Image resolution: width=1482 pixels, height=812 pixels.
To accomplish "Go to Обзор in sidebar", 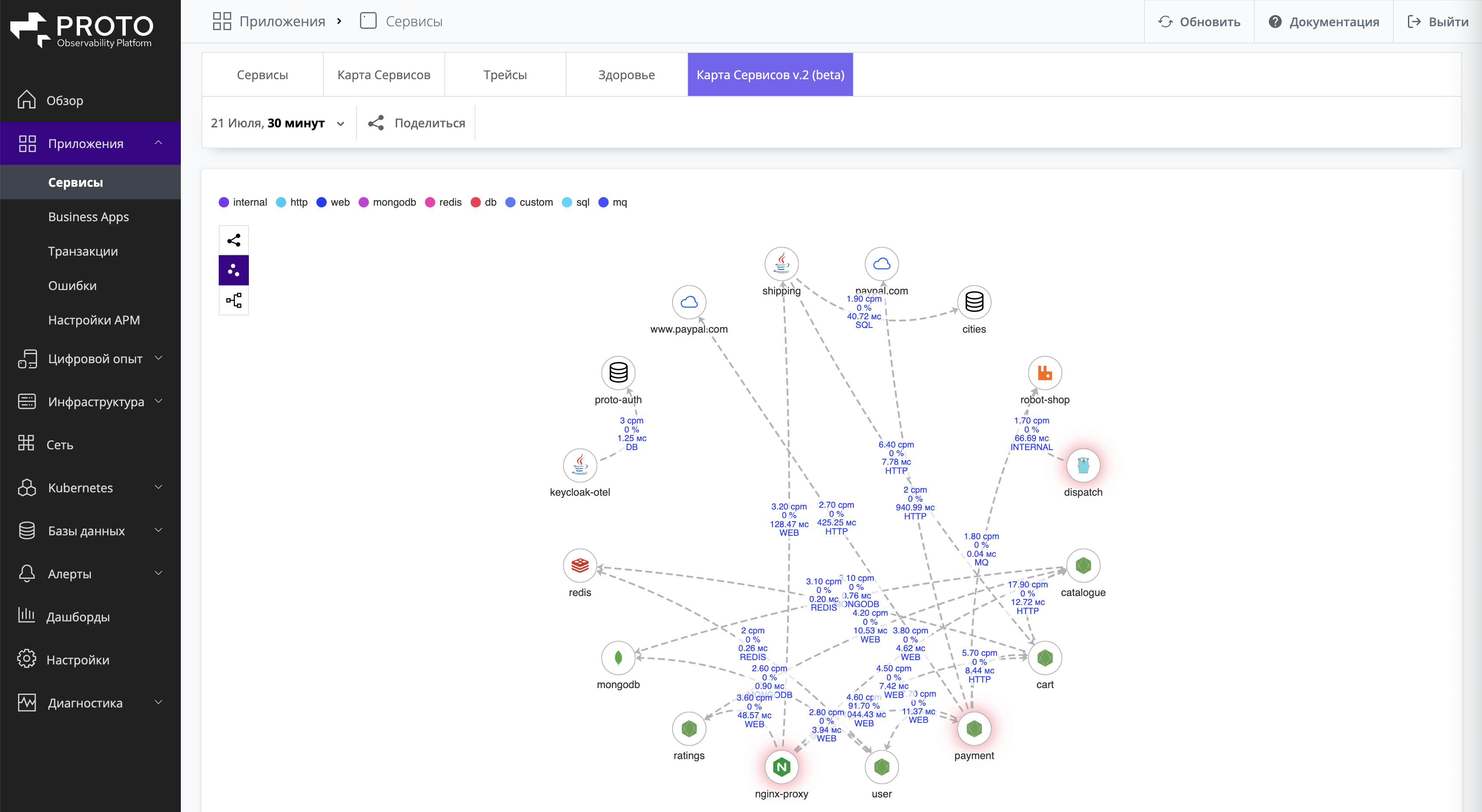I will [90, 100].
